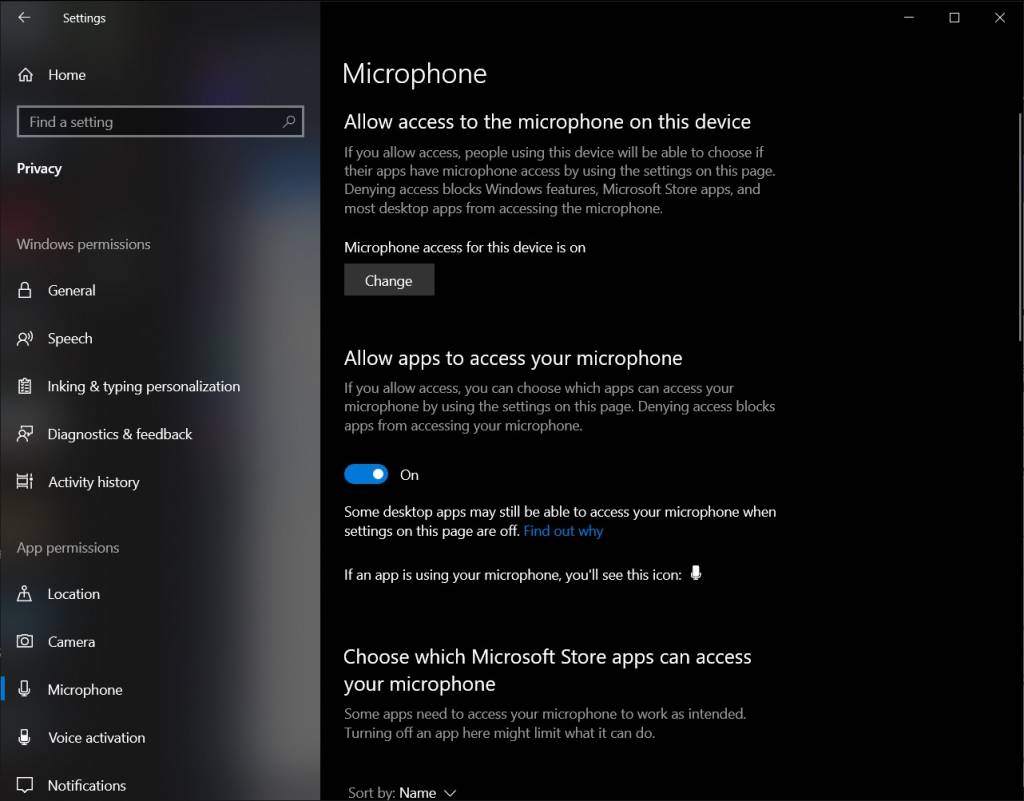The image size is (1024, 801).
Task: Click the Find a setting search box
Action: [150, 122]
